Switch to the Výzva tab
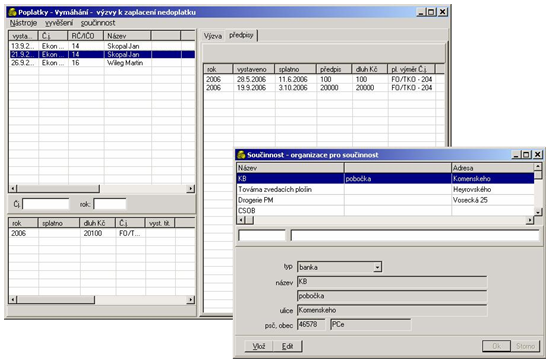 (213, 36)
